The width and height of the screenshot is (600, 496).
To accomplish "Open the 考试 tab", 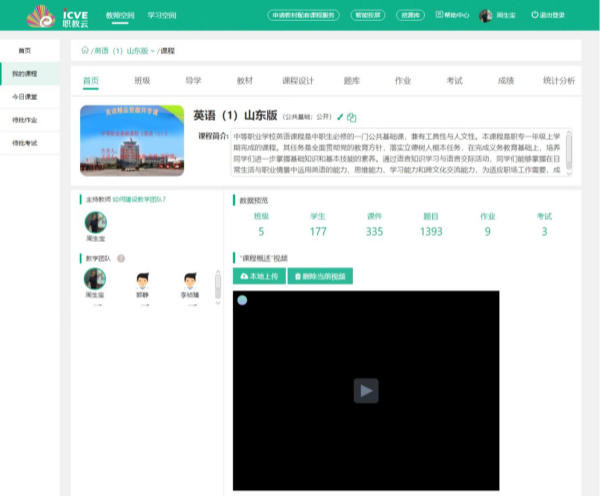I will point(454,81).
